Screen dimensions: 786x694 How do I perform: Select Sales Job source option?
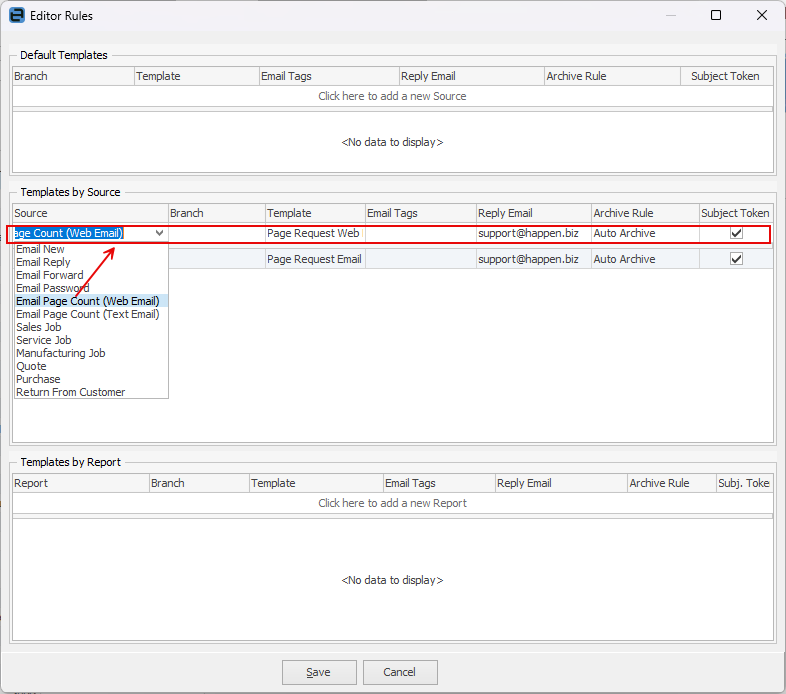[91, 327]
